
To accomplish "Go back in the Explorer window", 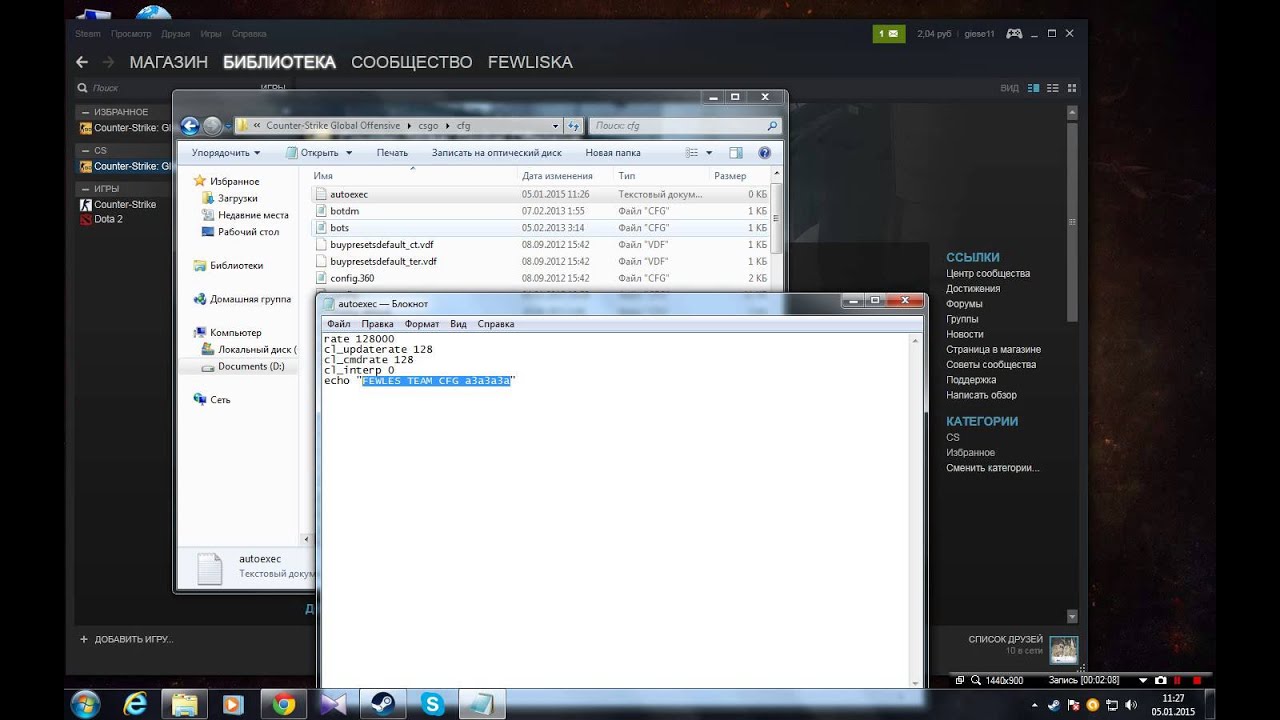I will point(190,126).
